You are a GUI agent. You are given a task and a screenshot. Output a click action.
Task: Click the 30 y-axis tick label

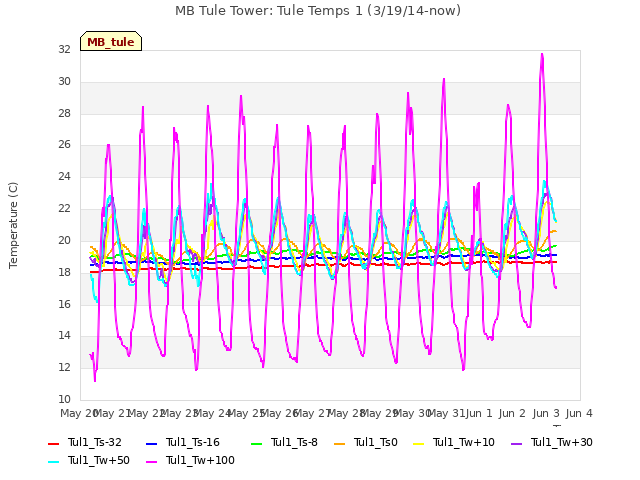(x=64, y=81)
